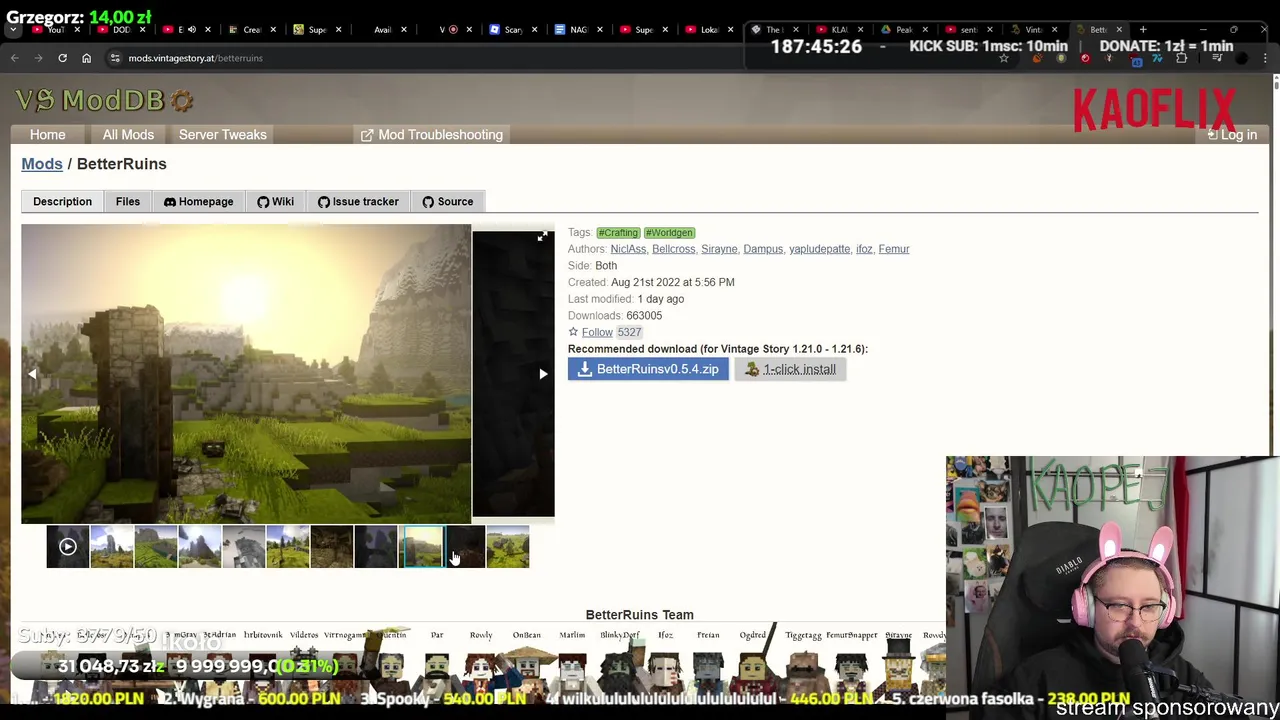Open the Wiki link

pyautogui.click(x=276, y=202)
